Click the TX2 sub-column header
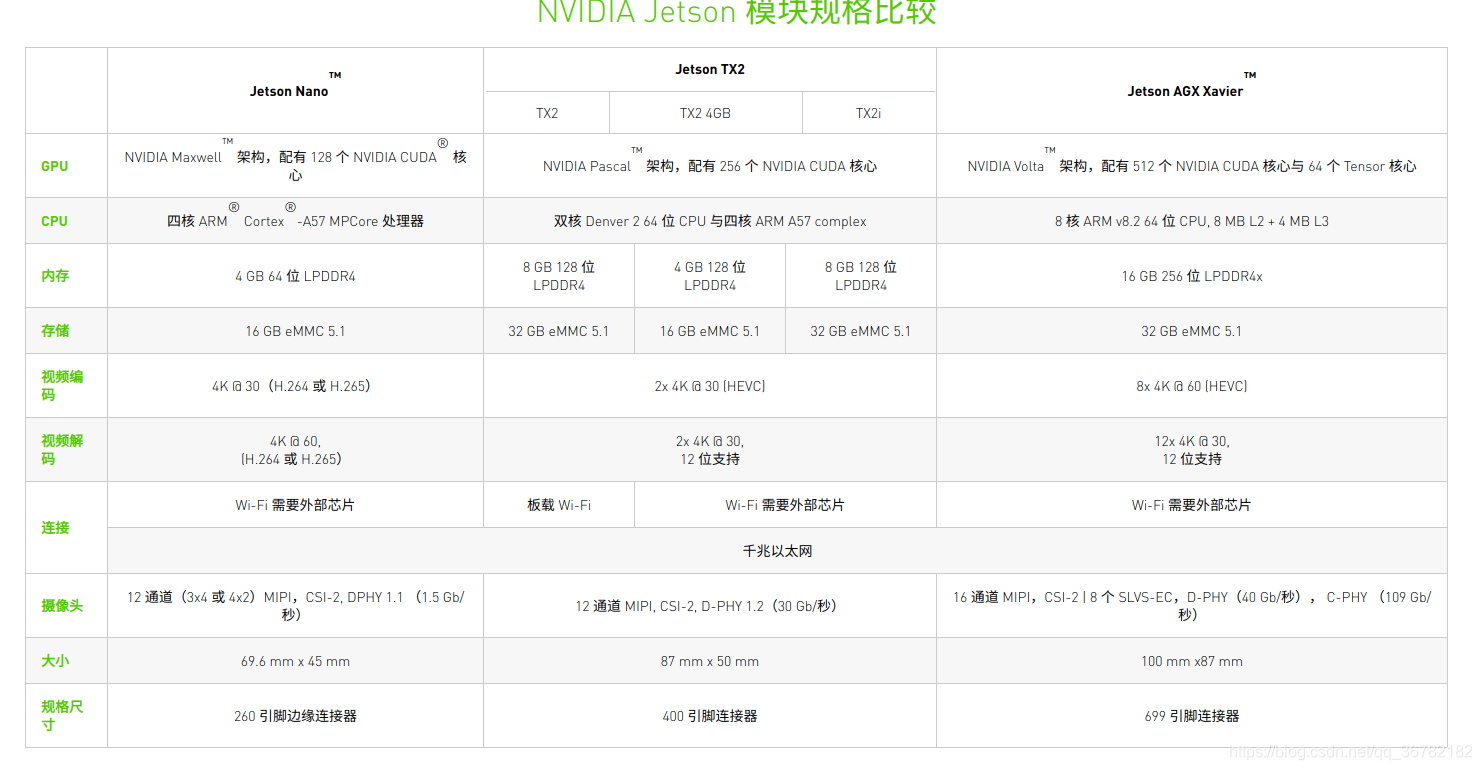The height and width of the screenshot is (770, 1482). 547,113
